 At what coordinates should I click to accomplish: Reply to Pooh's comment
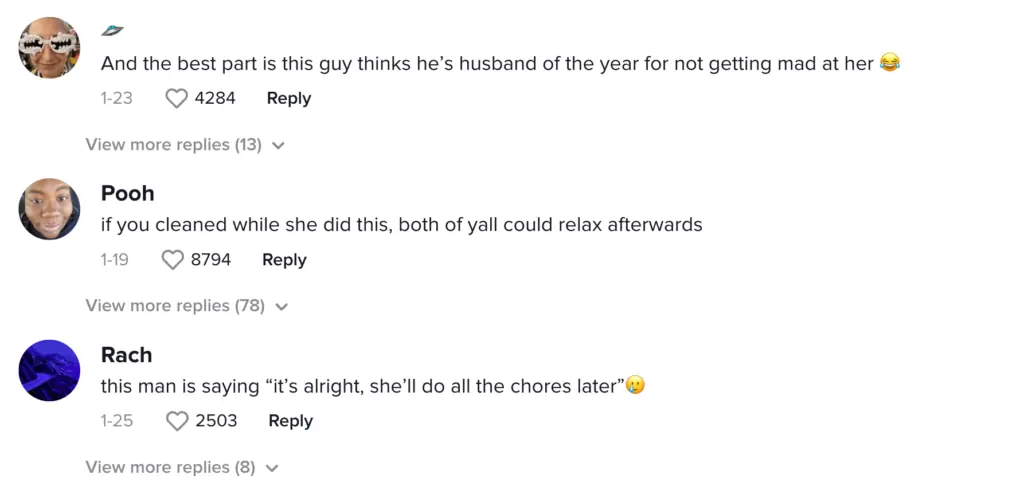click(284, 260)
